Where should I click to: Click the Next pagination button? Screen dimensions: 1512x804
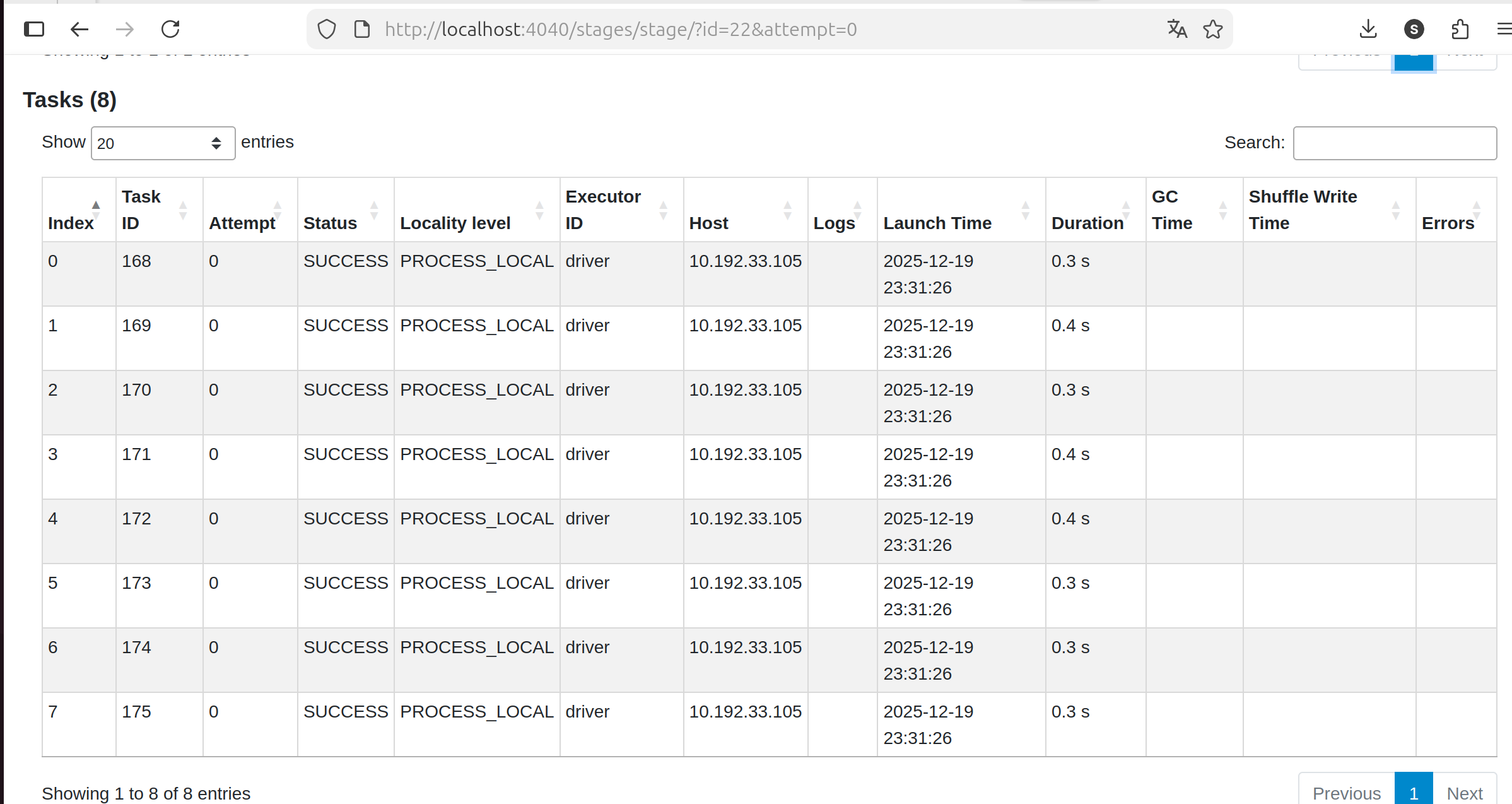1464,792
